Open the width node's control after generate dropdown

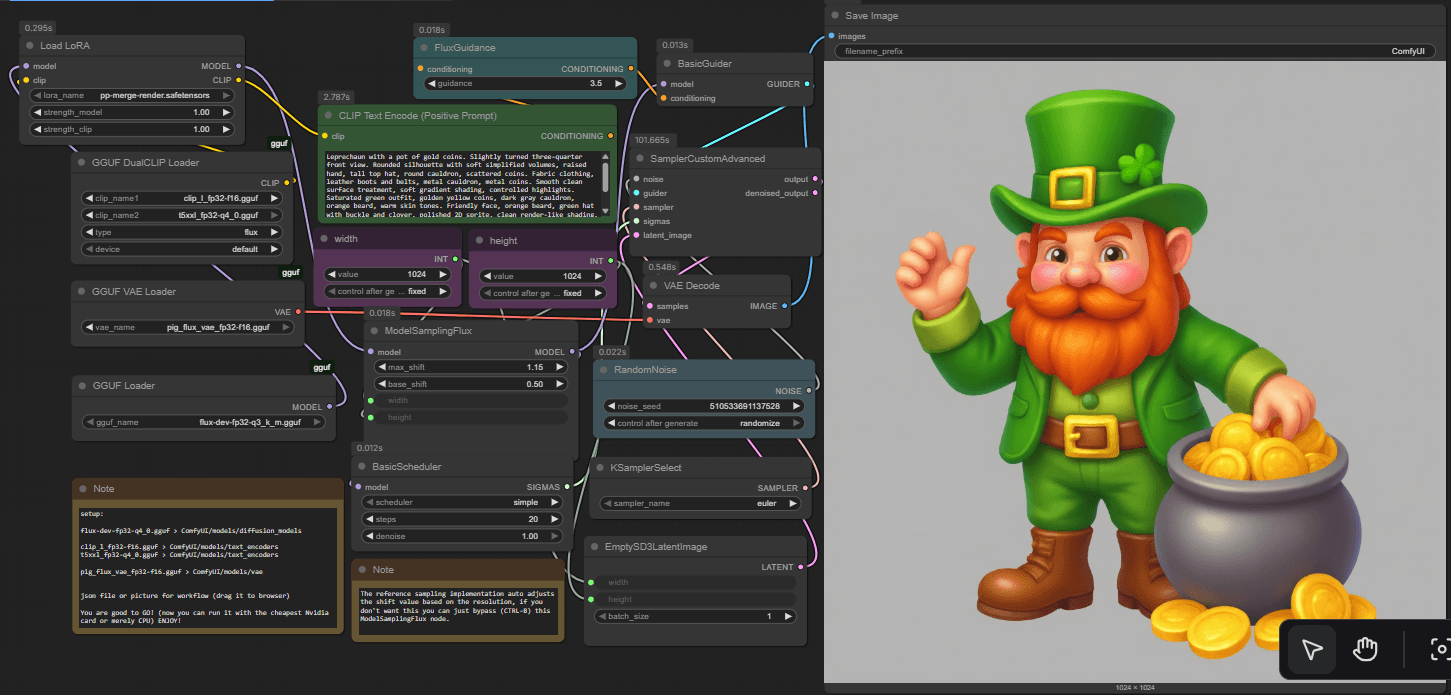(x=387, y=292)
